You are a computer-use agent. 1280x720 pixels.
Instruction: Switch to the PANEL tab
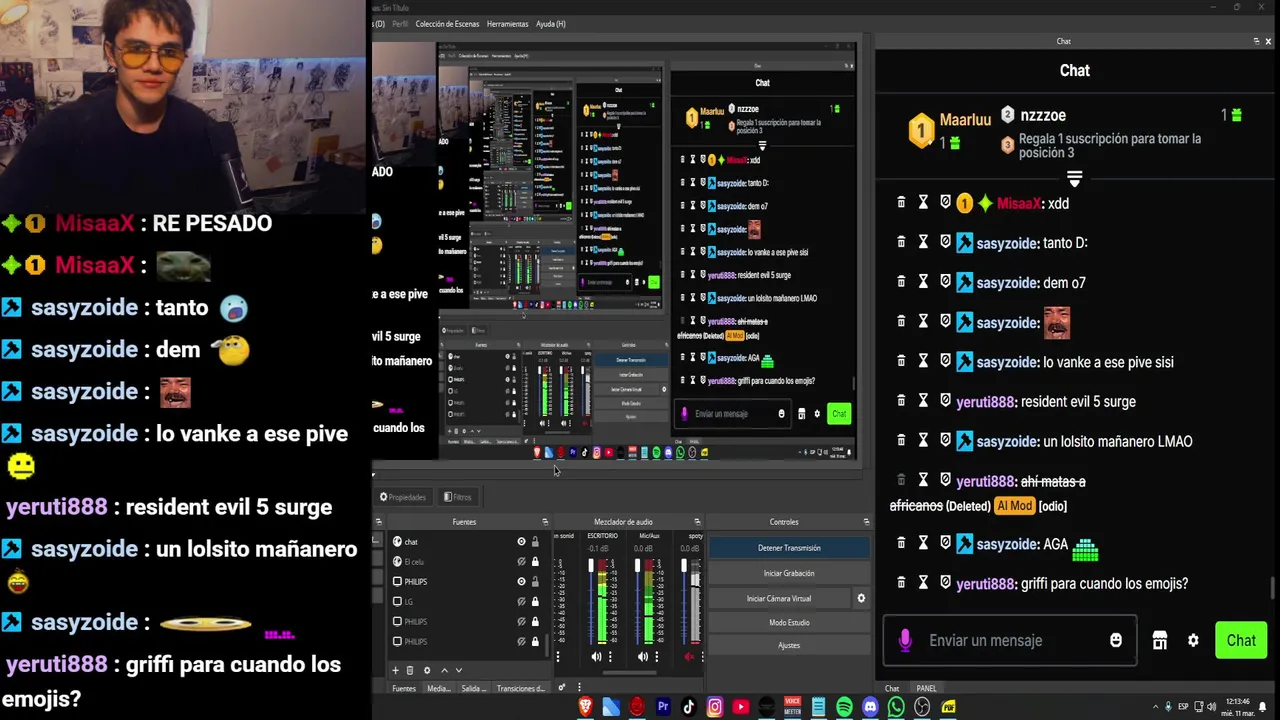pos(926,688)
